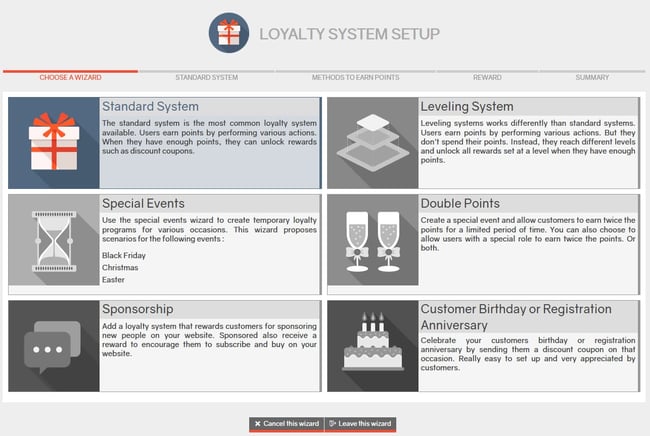This screenshot has width=650, height=436.
Task: Click the Easter event line
Action: tap(113, 280)
